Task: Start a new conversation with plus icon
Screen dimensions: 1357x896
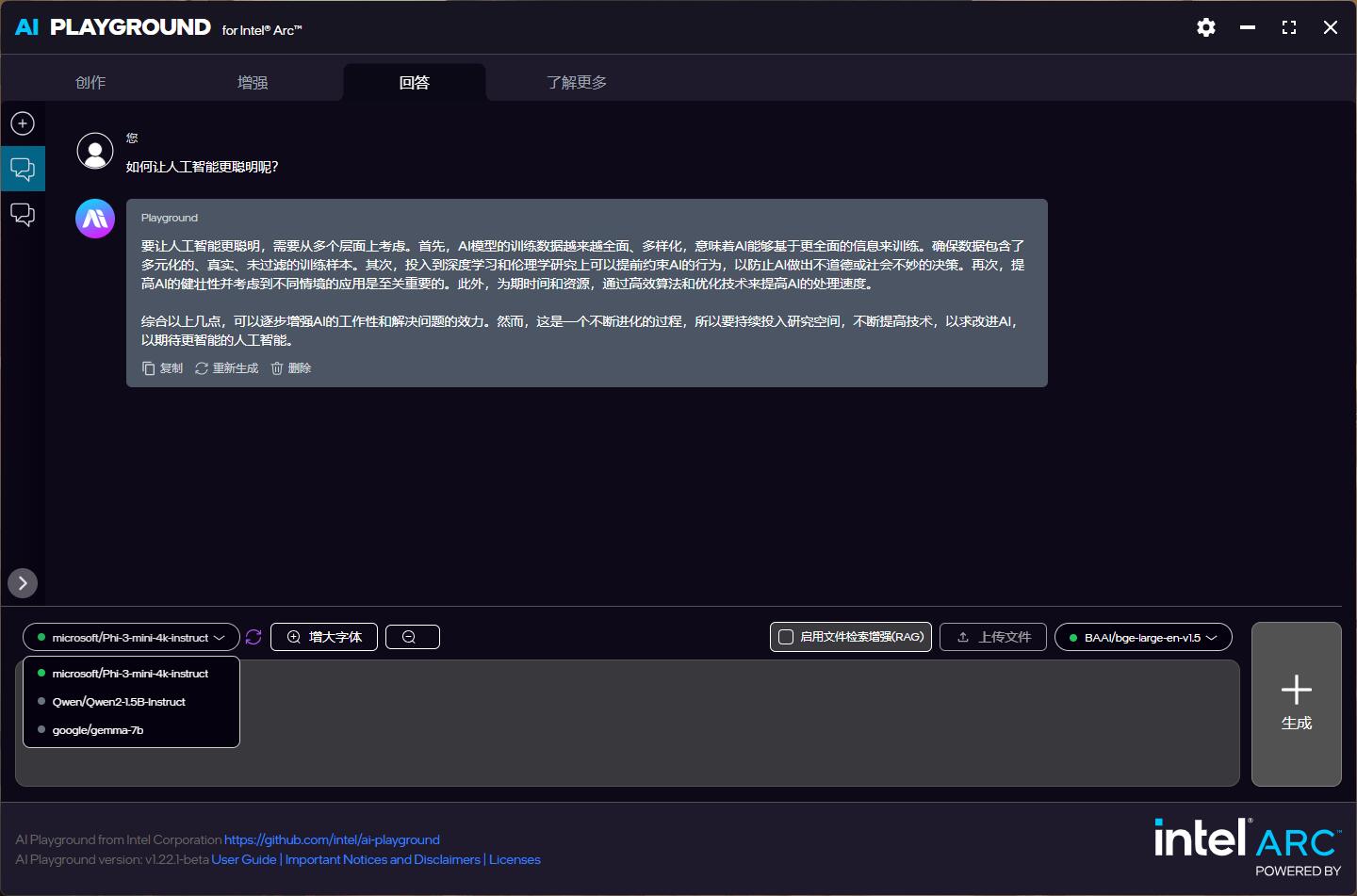Action: pyautogui.click(x=23, y=123)
